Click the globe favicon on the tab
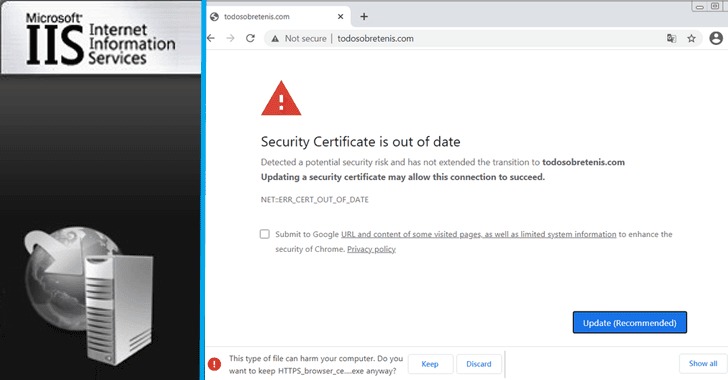Image resolution: width=728 pixels, height=380 pixels. pyautogui.click(x=214, y=17)
